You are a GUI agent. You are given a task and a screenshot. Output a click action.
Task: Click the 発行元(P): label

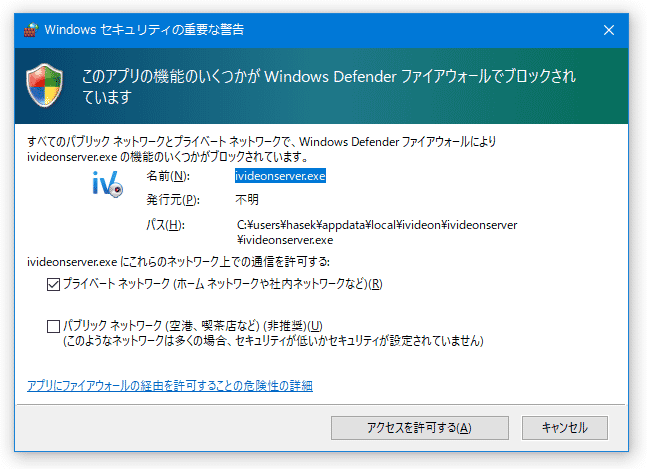(x=173, y=200)
